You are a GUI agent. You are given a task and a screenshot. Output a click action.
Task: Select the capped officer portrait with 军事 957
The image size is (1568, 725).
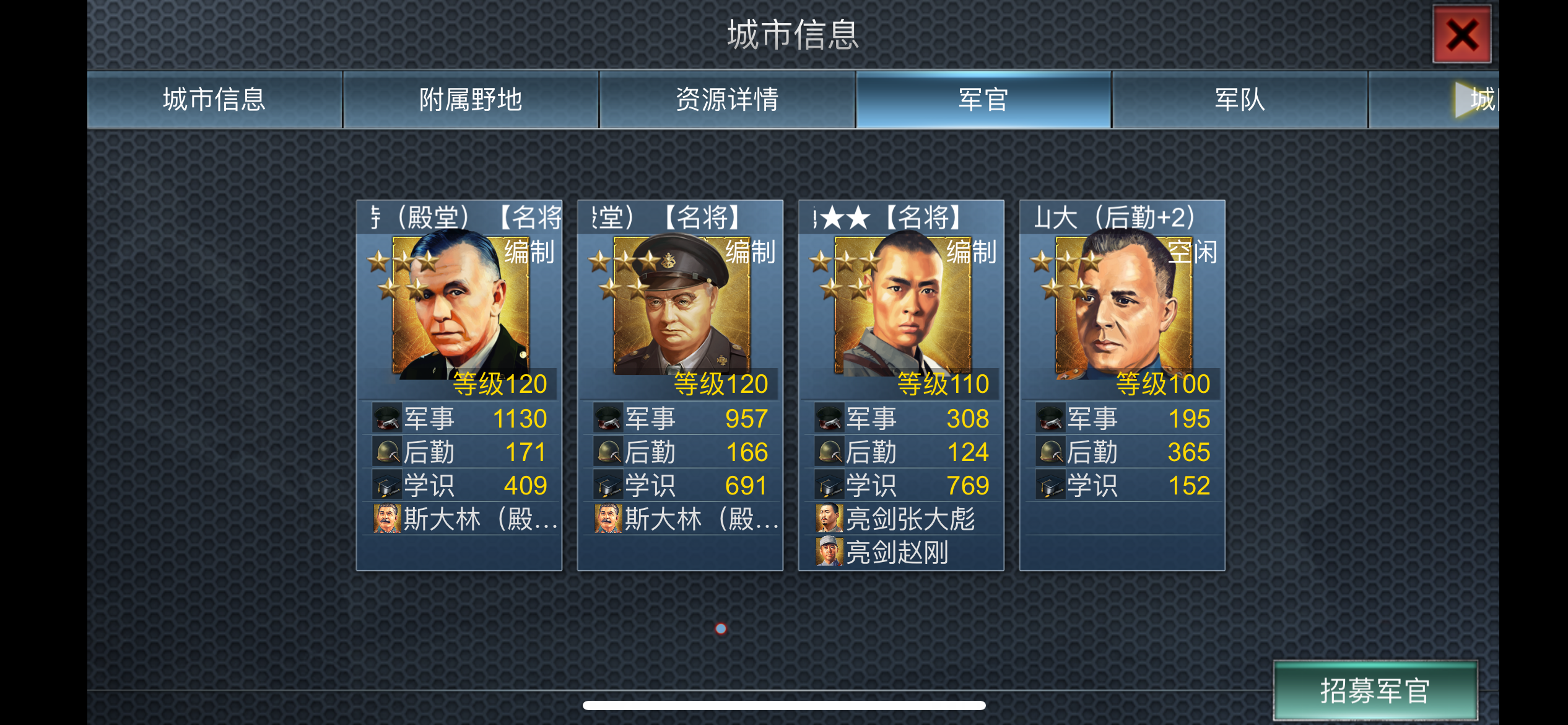[x=682, y=306]
